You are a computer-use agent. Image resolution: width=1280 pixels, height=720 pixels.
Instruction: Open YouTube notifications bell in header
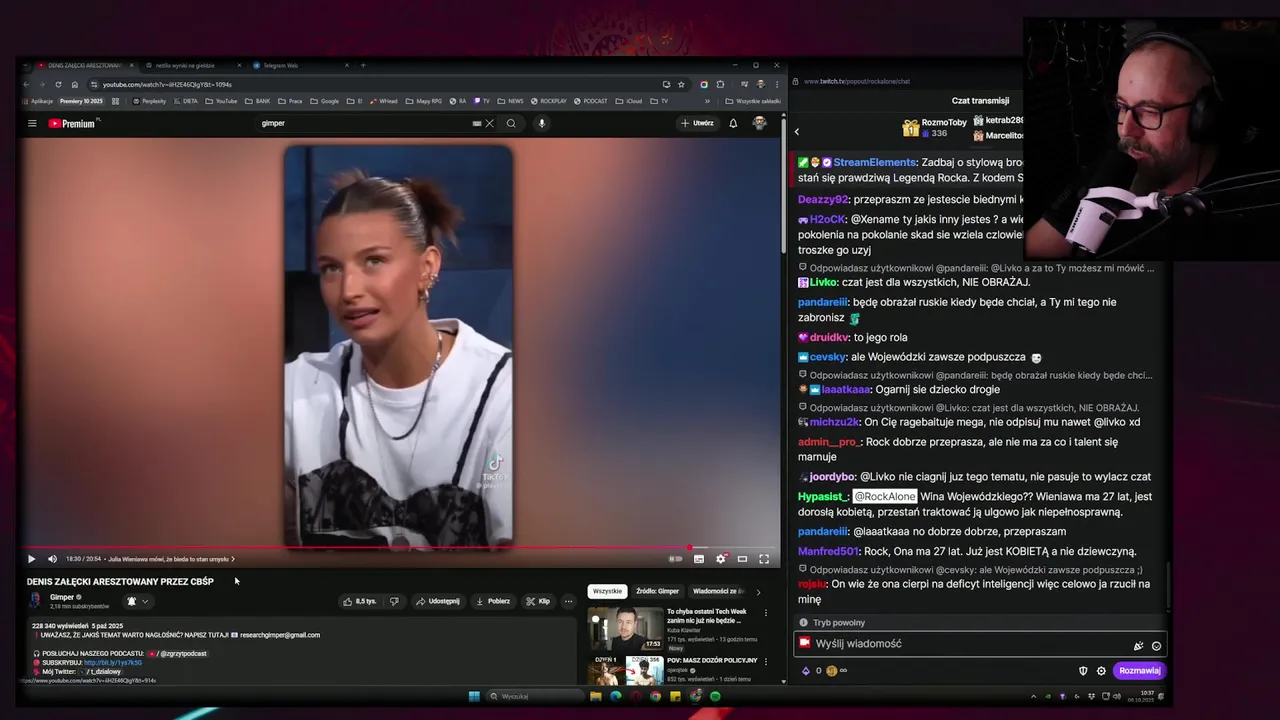[733, 124]
